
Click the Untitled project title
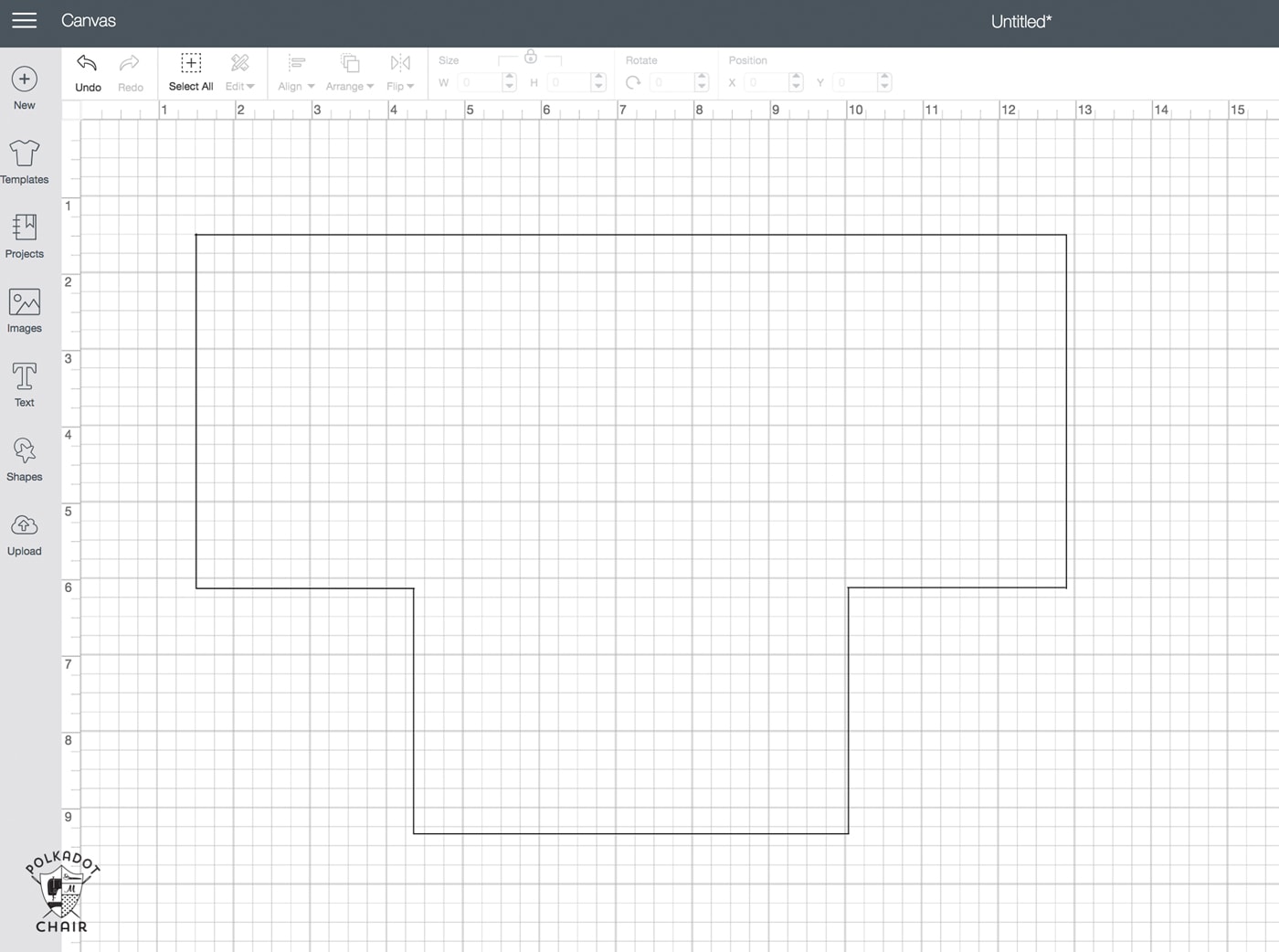(1020, 21)
